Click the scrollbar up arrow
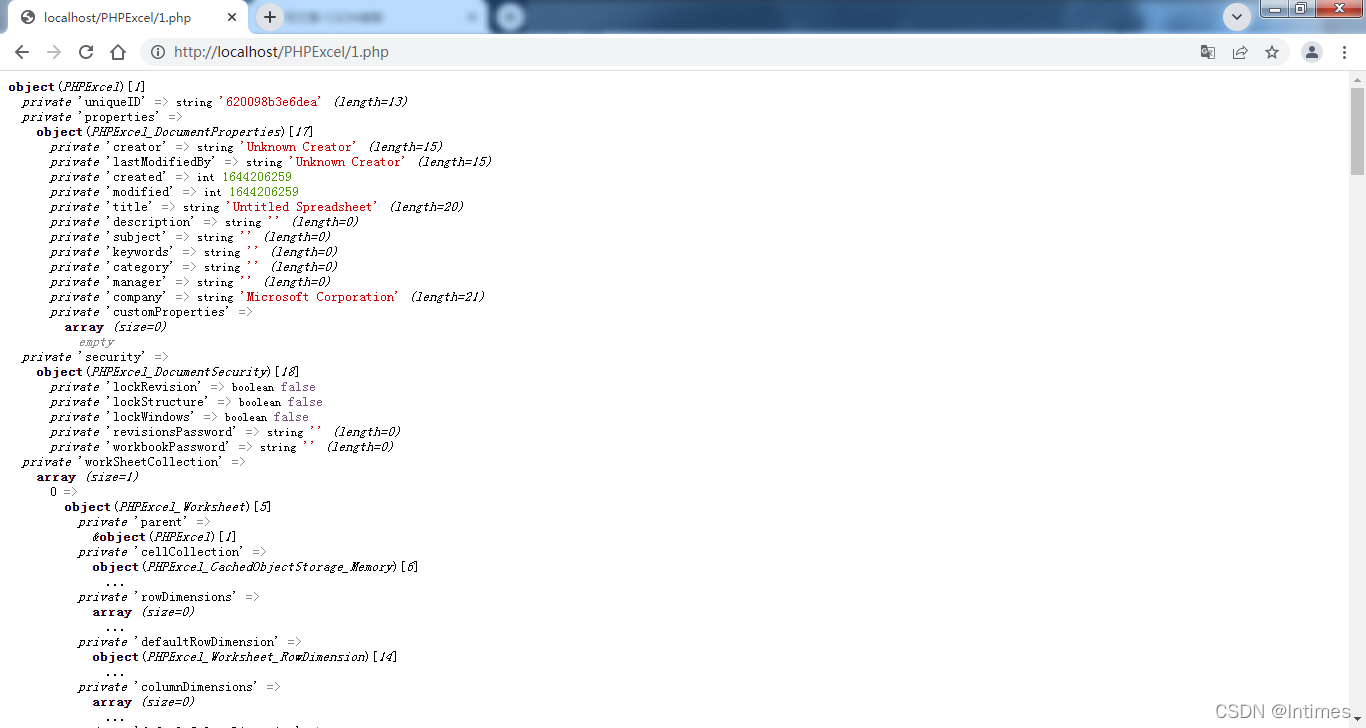 (x=1357, y=79)
